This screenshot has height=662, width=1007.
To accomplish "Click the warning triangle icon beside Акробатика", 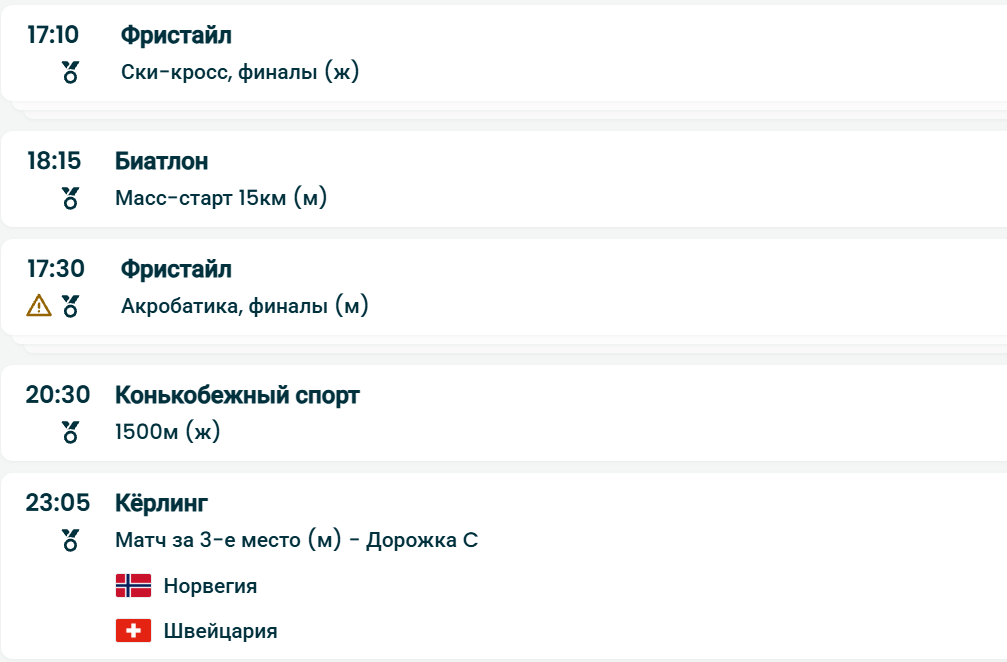I will point(39,306).
